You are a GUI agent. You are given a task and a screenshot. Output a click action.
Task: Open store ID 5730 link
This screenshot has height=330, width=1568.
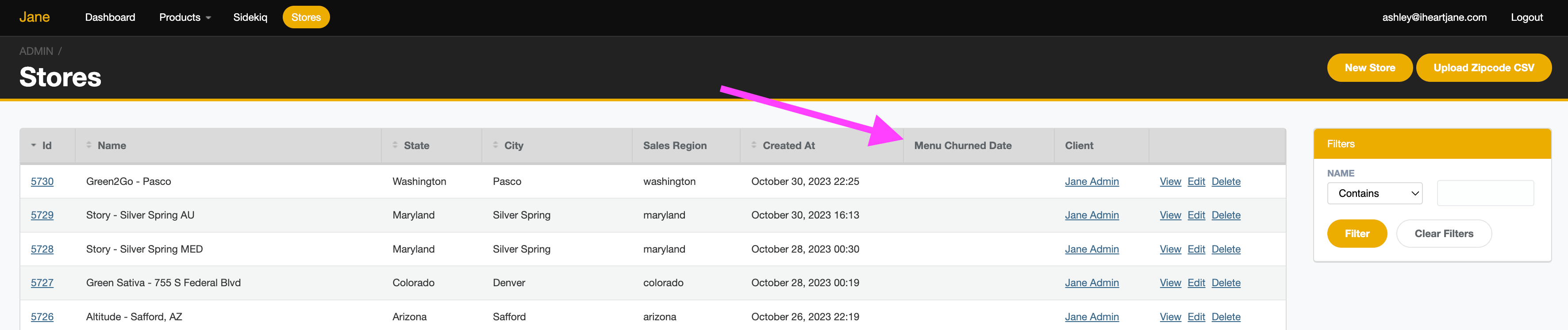coord(42,181)
